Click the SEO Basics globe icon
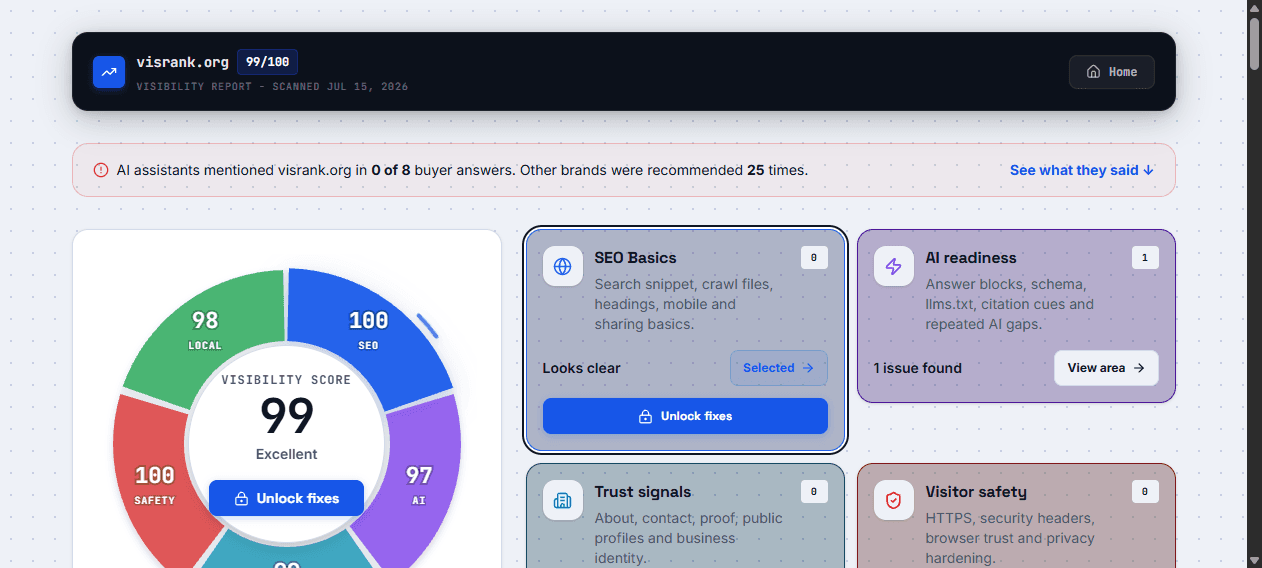1262x568 pixels. pyautogui.click(x=563, y=267)
